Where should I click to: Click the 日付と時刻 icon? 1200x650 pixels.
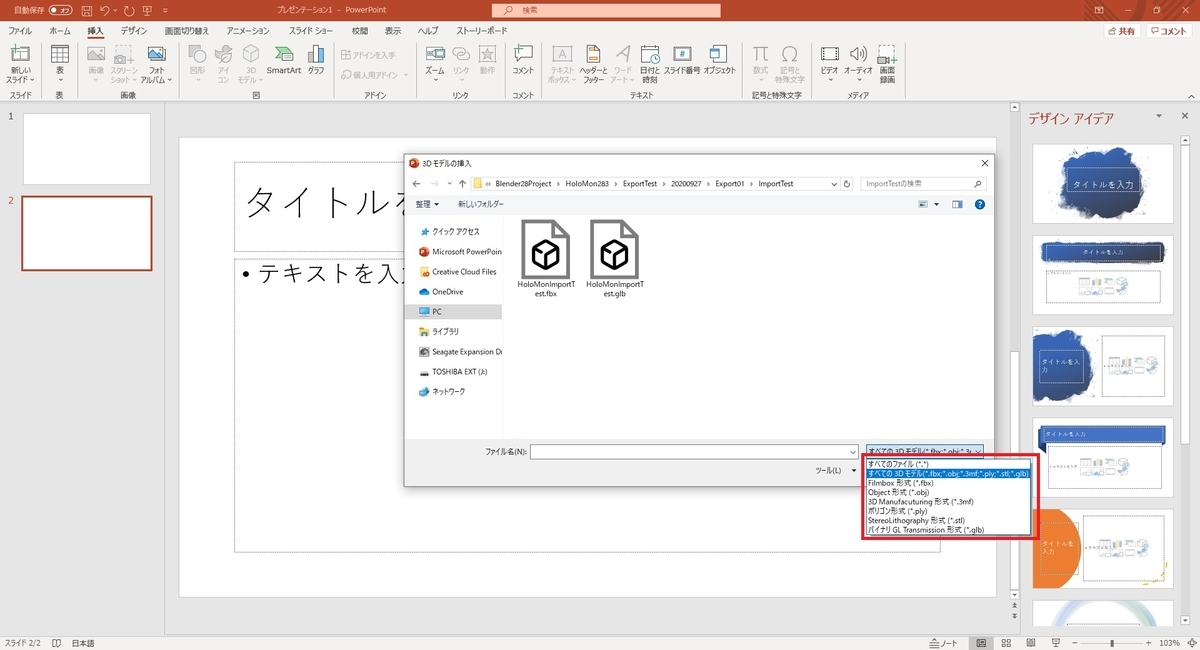point(650,63)
